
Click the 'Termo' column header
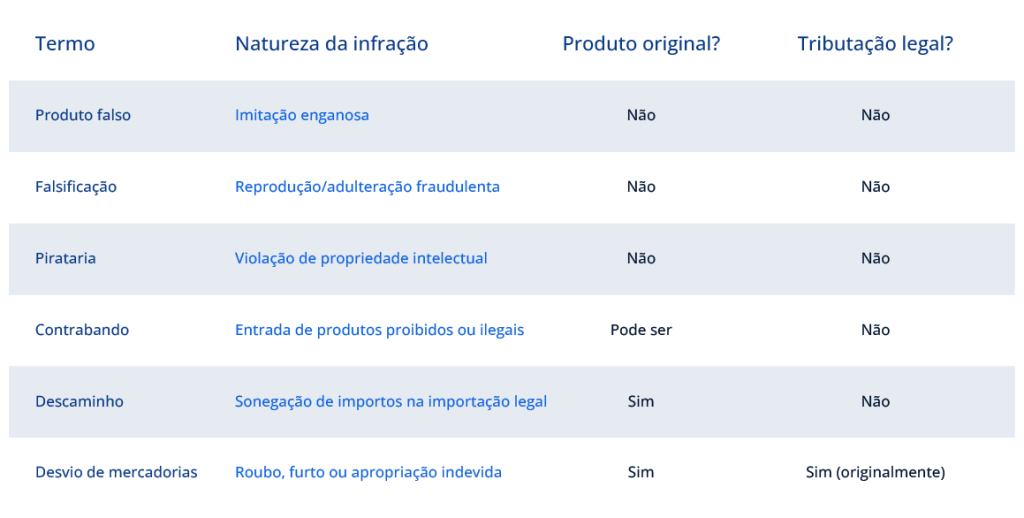(x=65, y=44)
